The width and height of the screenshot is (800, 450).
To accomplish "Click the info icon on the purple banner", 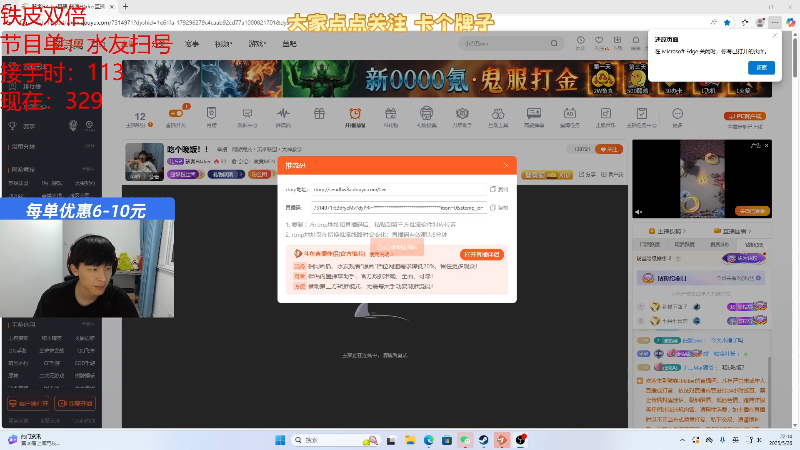I will pos(759,278).
